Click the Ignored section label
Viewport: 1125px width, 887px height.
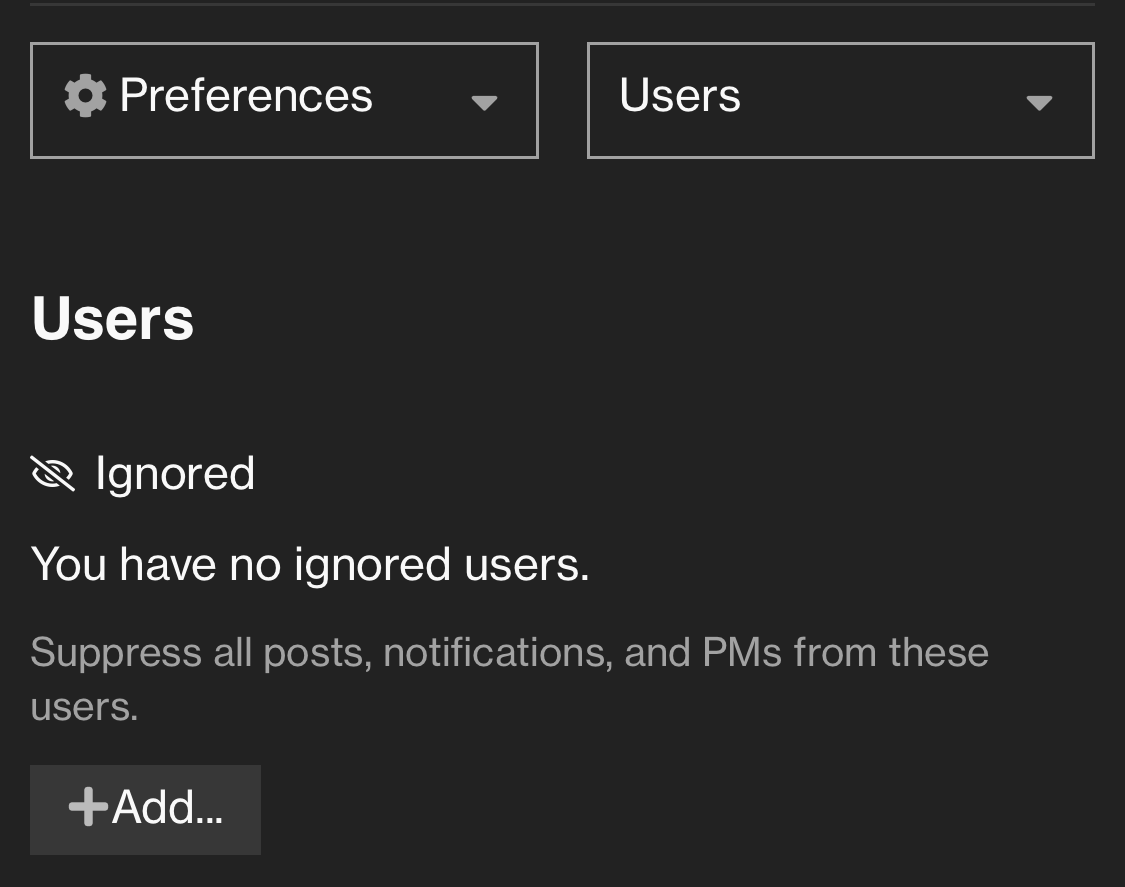click(175, 474)
